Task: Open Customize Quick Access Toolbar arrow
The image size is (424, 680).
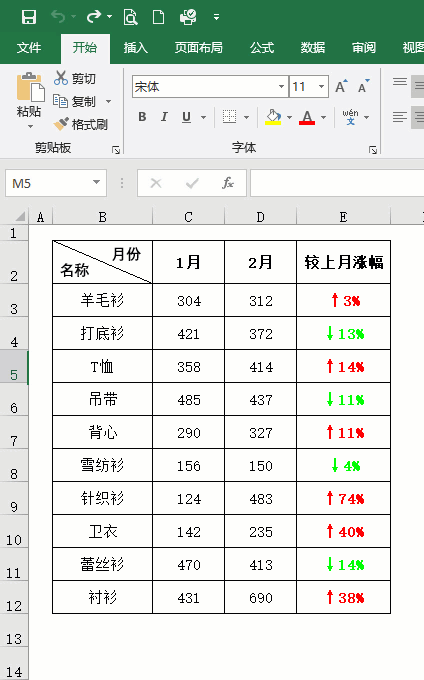Action: coord(216,17)
